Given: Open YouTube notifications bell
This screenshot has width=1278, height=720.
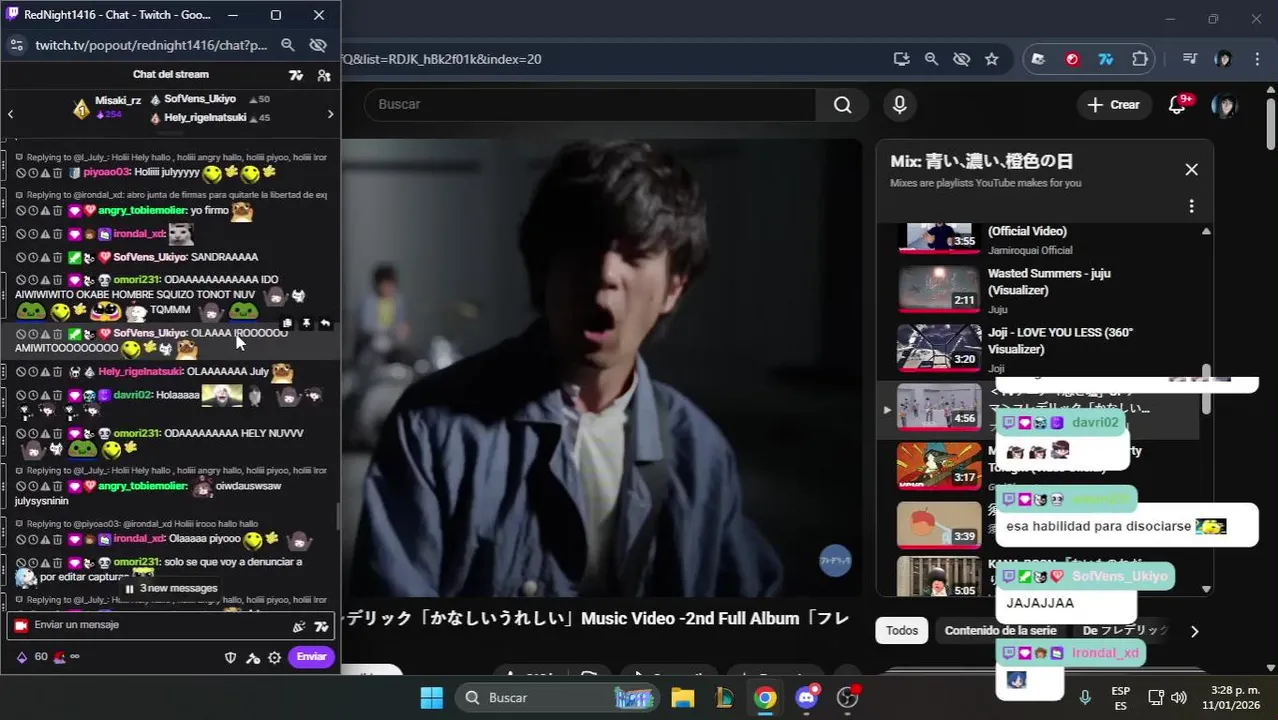Looking at the screenshot, I should click(1178, 104).
